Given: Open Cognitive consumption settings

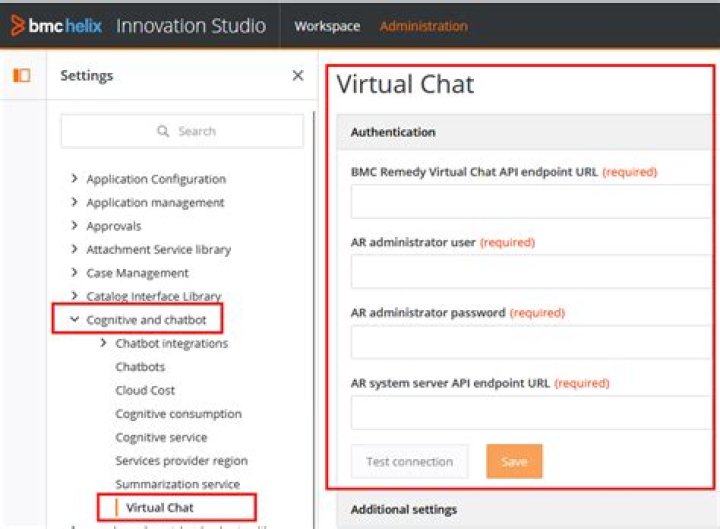Looking at the screenshot, I should [x=179, y=414].
